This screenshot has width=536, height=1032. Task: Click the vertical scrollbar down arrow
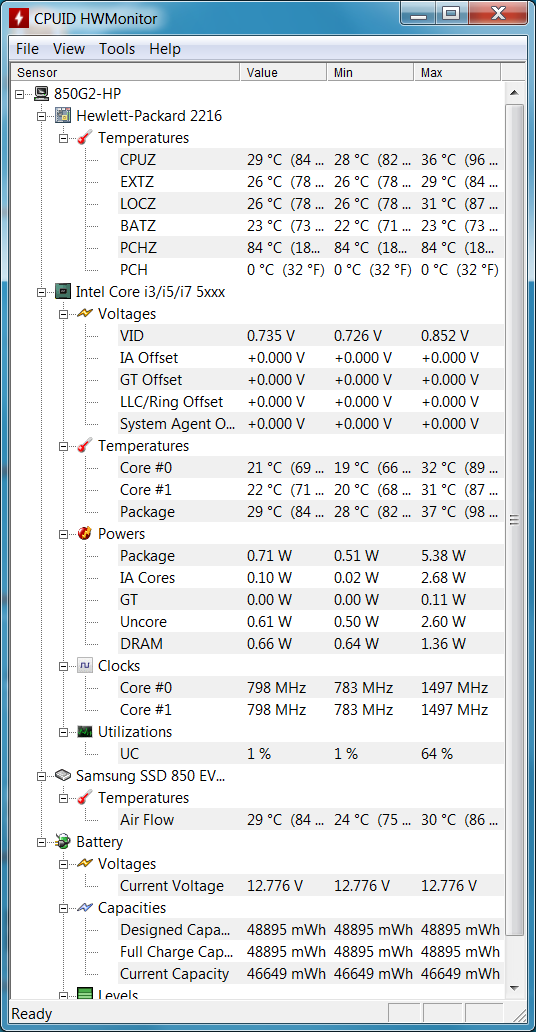pyautogui.click(x=515, y=988)
